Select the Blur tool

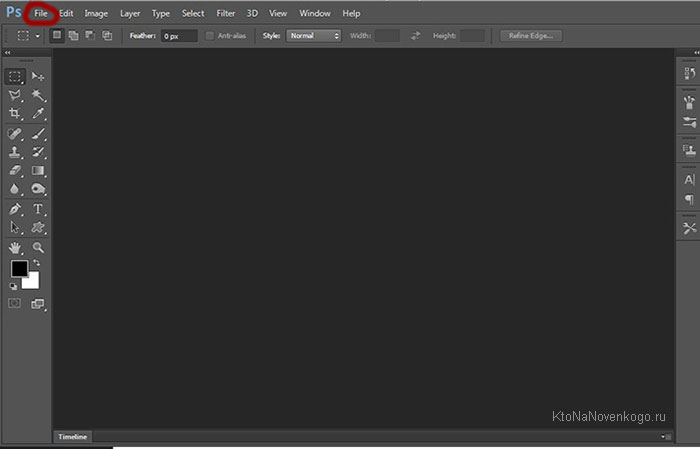tap(15, 189)
